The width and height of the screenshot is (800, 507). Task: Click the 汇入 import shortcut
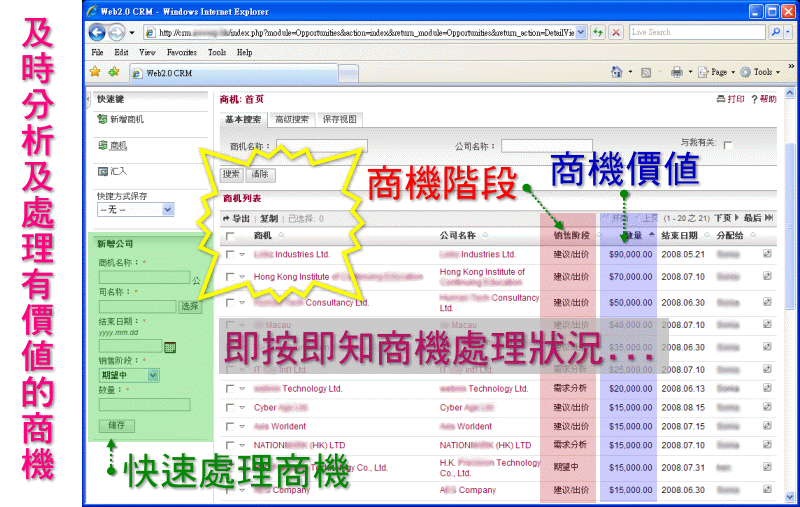[112, 171]
